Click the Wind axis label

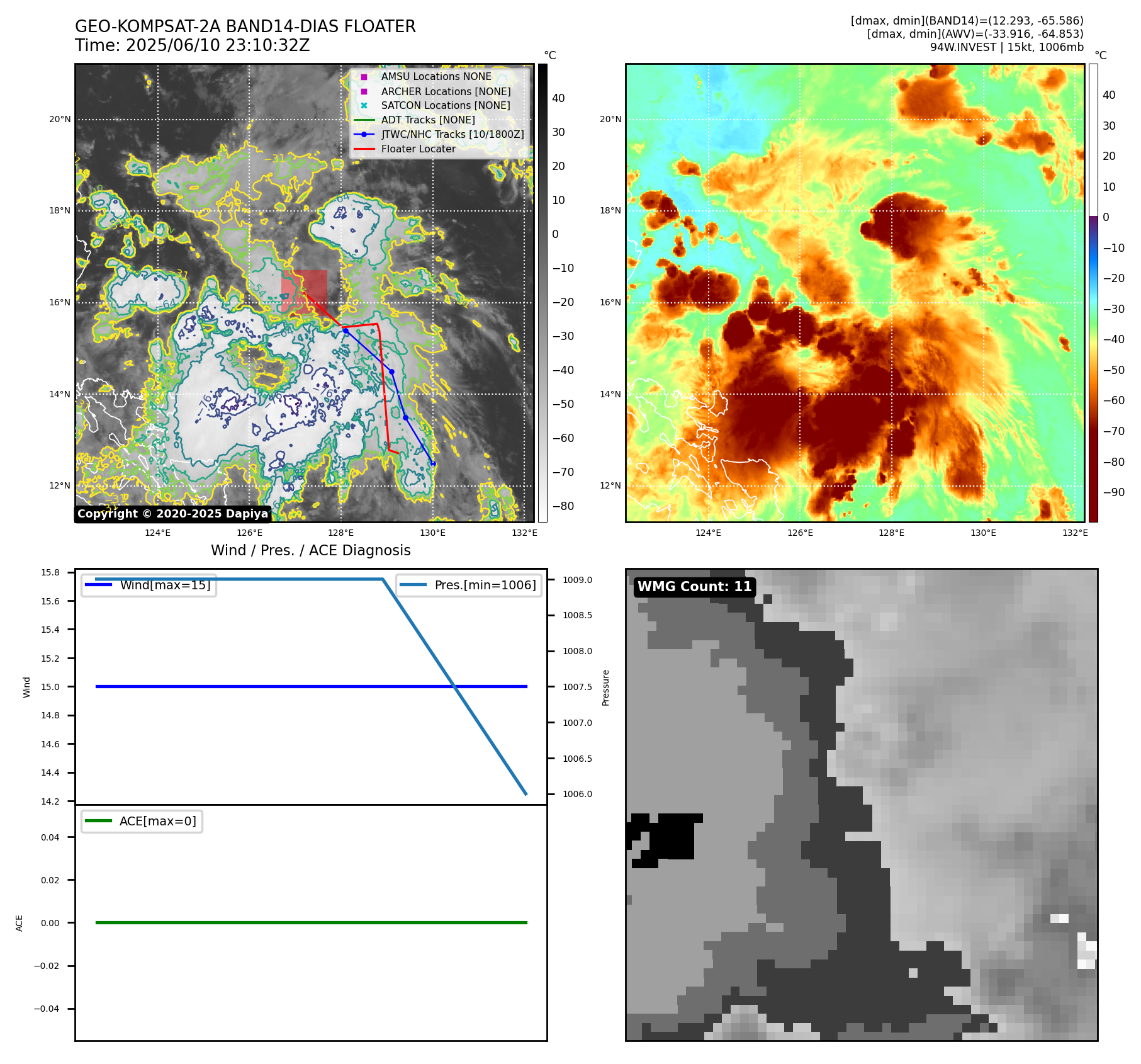[x=26, y=687]
